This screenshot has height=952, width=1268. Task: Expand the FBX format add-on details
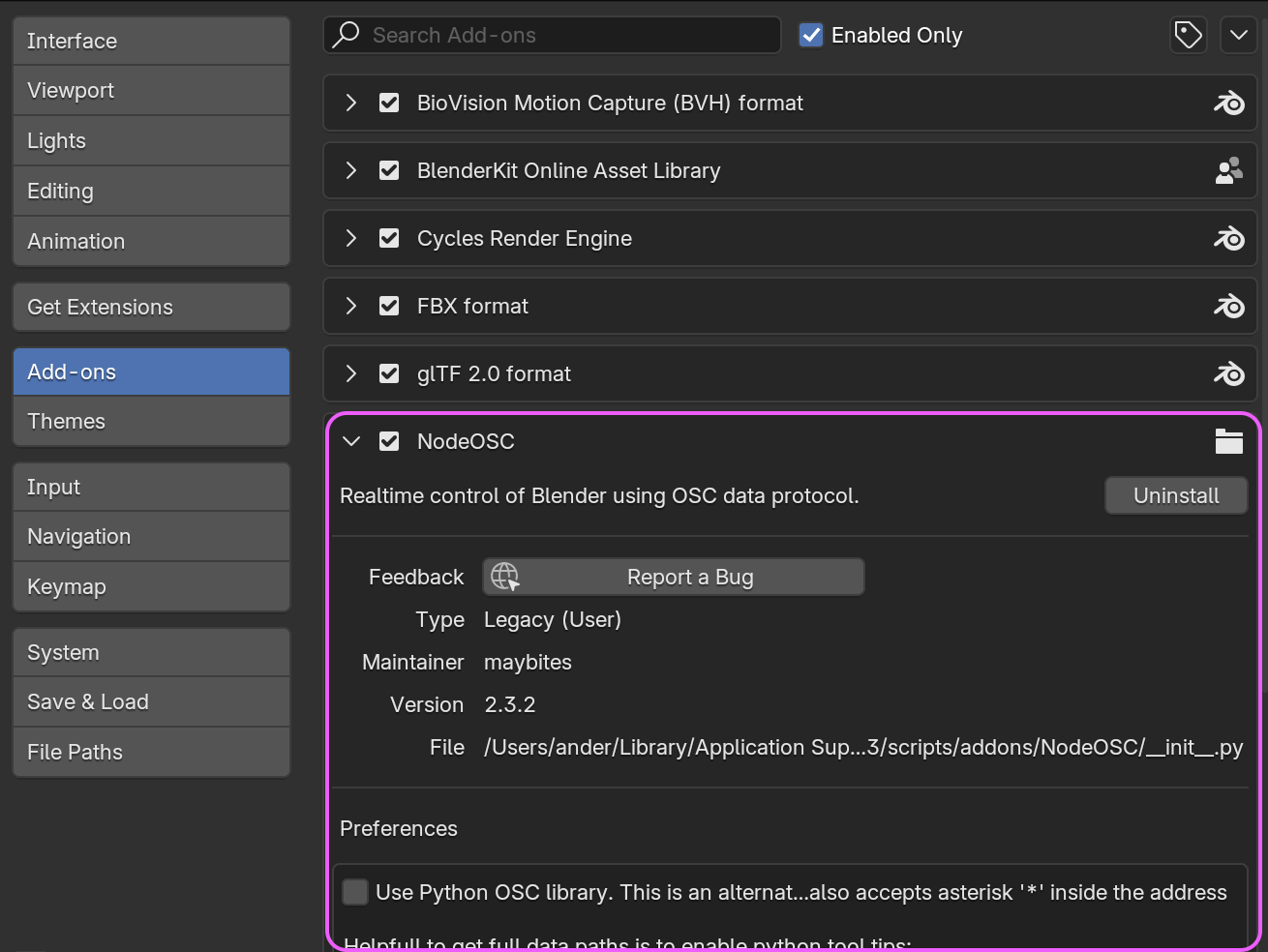pyautogui.click(x=351, y=306)
